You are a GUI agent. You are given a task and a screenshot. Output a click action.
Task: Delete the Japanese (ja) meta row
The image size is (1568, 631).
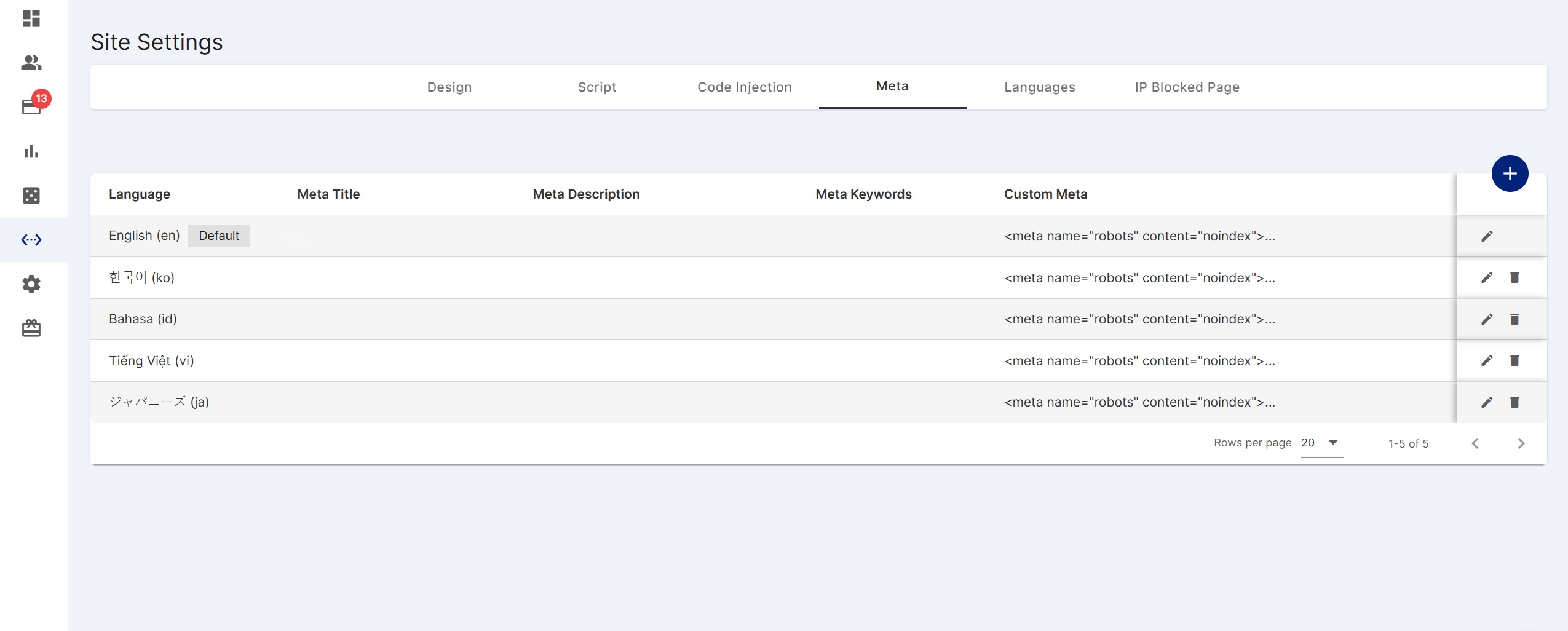click(1515, 402)
